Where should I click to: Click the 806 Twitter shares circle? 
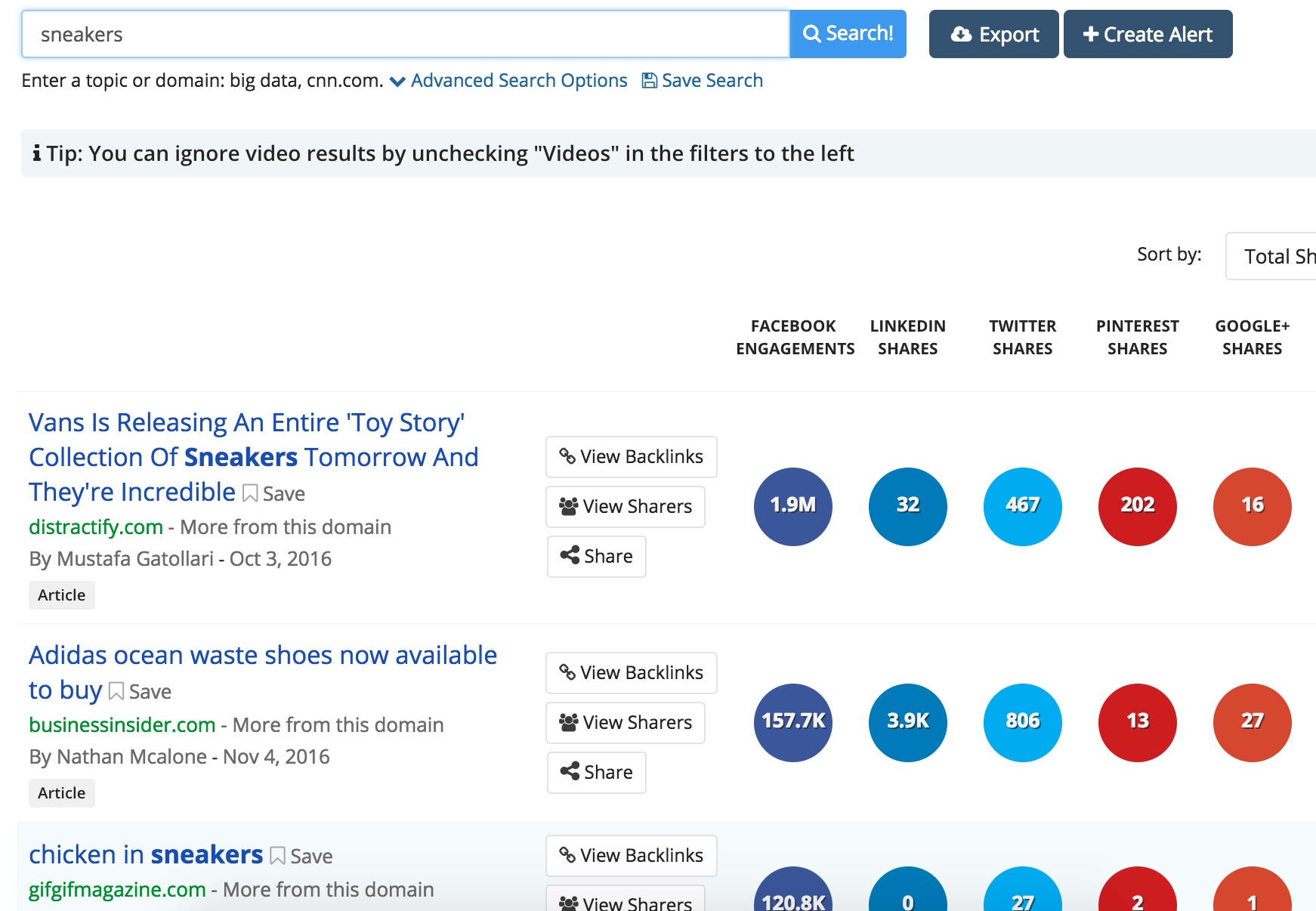point(1023,722)
